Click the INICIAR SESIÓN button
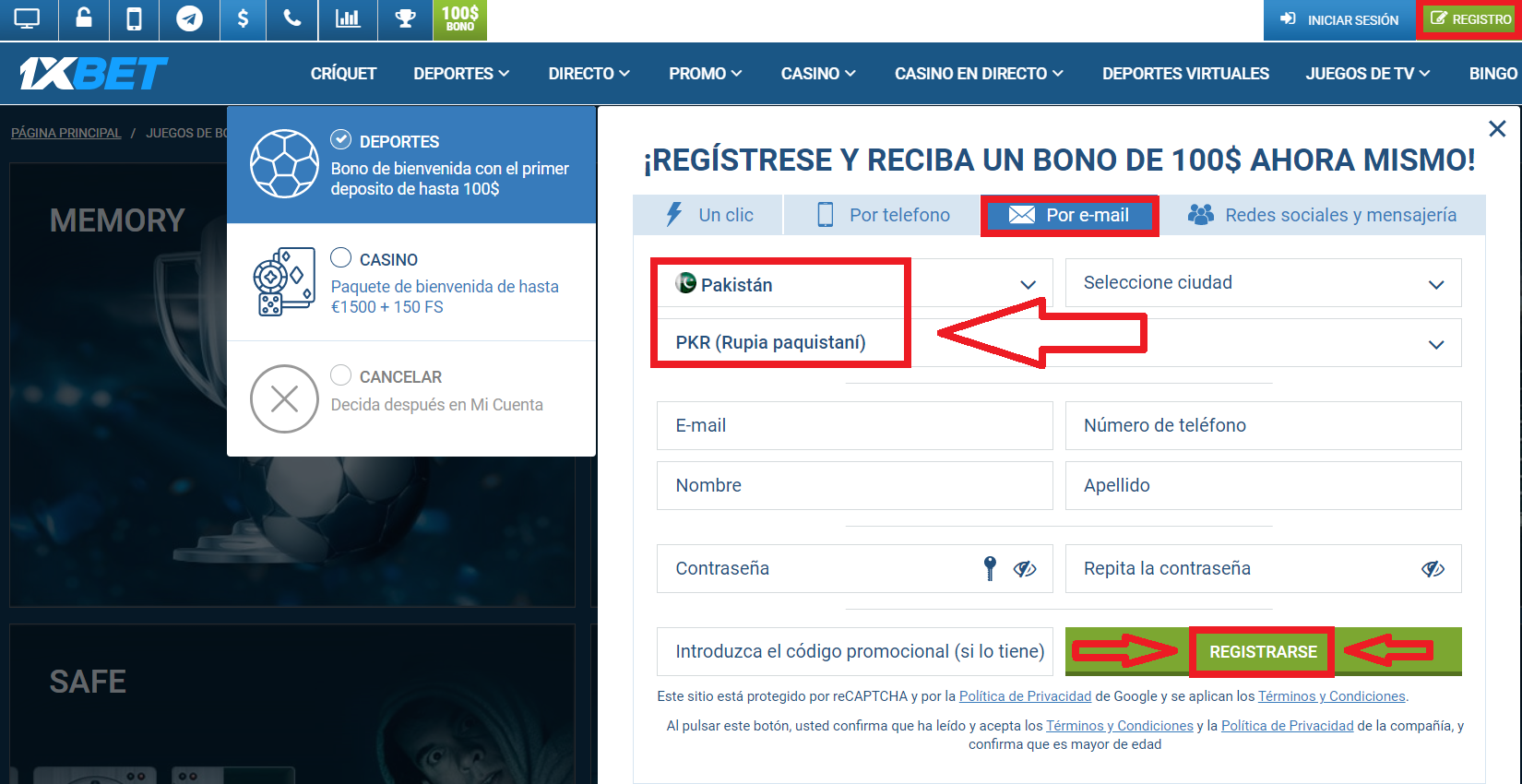 pyautogui.click(x=1339, y=19)
